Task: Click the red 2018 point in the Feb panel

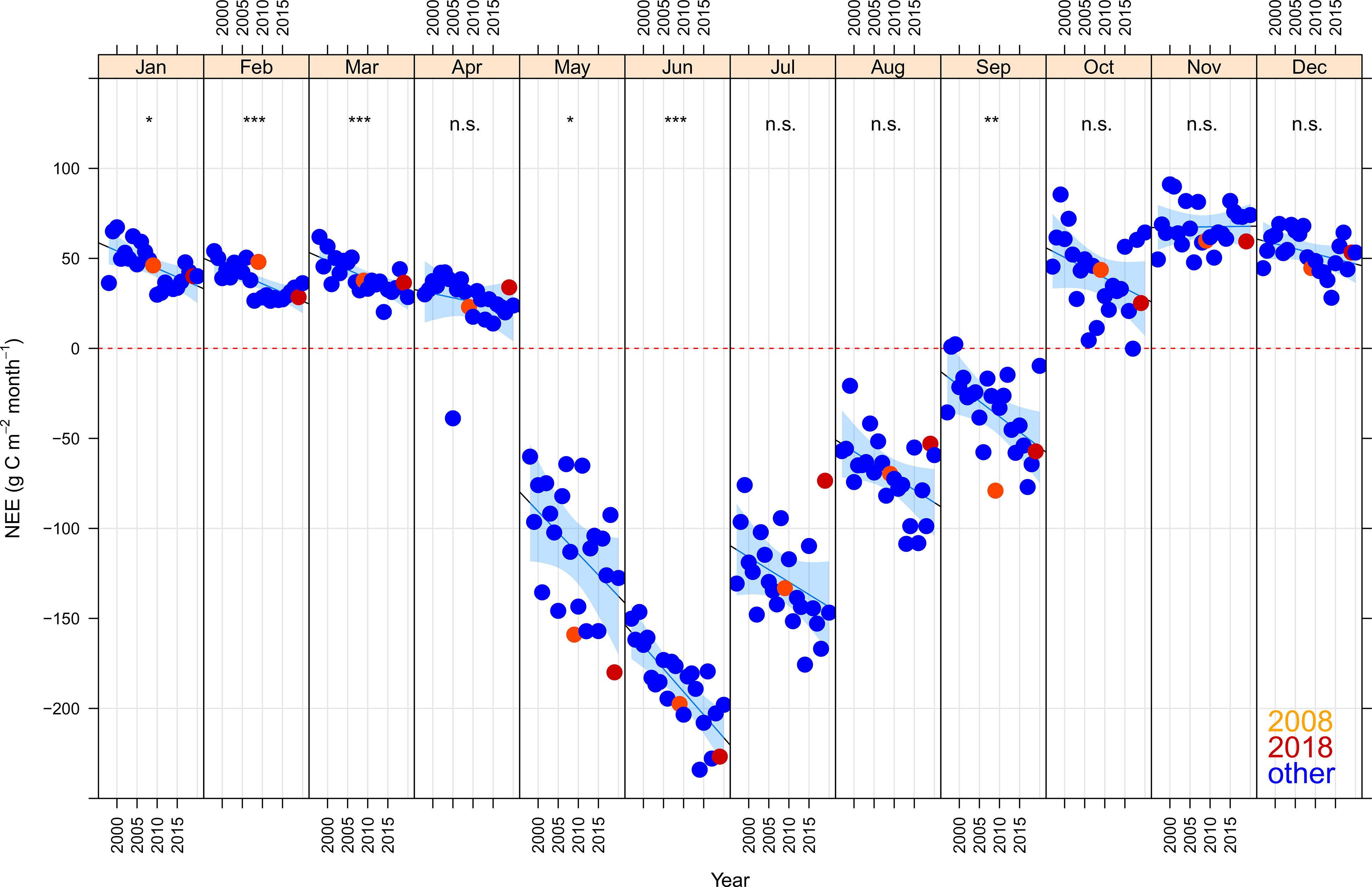Action: tap(298, 297)
